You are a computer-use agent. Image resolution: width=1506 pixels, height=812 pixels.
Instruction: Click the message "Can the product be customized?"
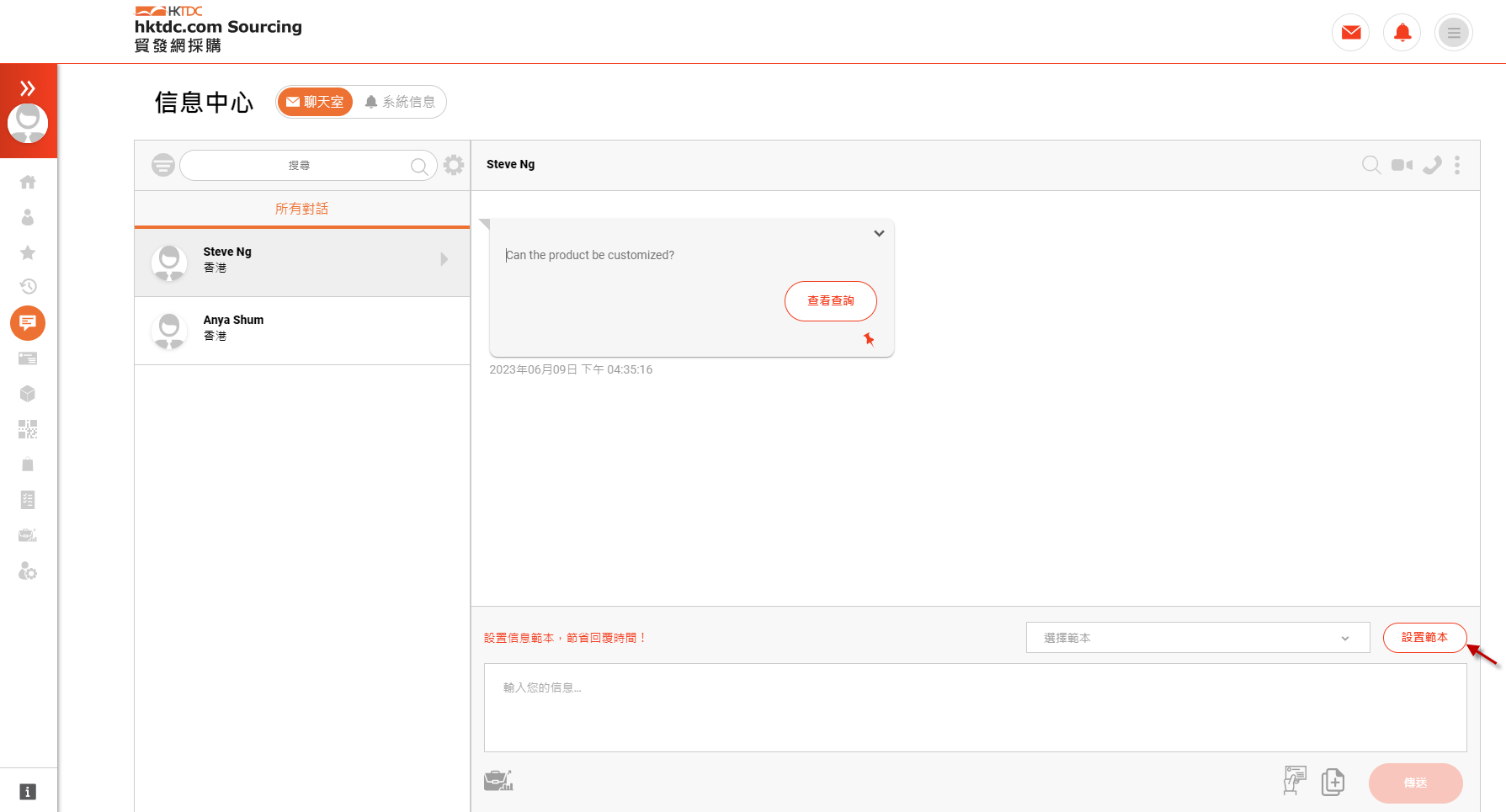(590, 256)
